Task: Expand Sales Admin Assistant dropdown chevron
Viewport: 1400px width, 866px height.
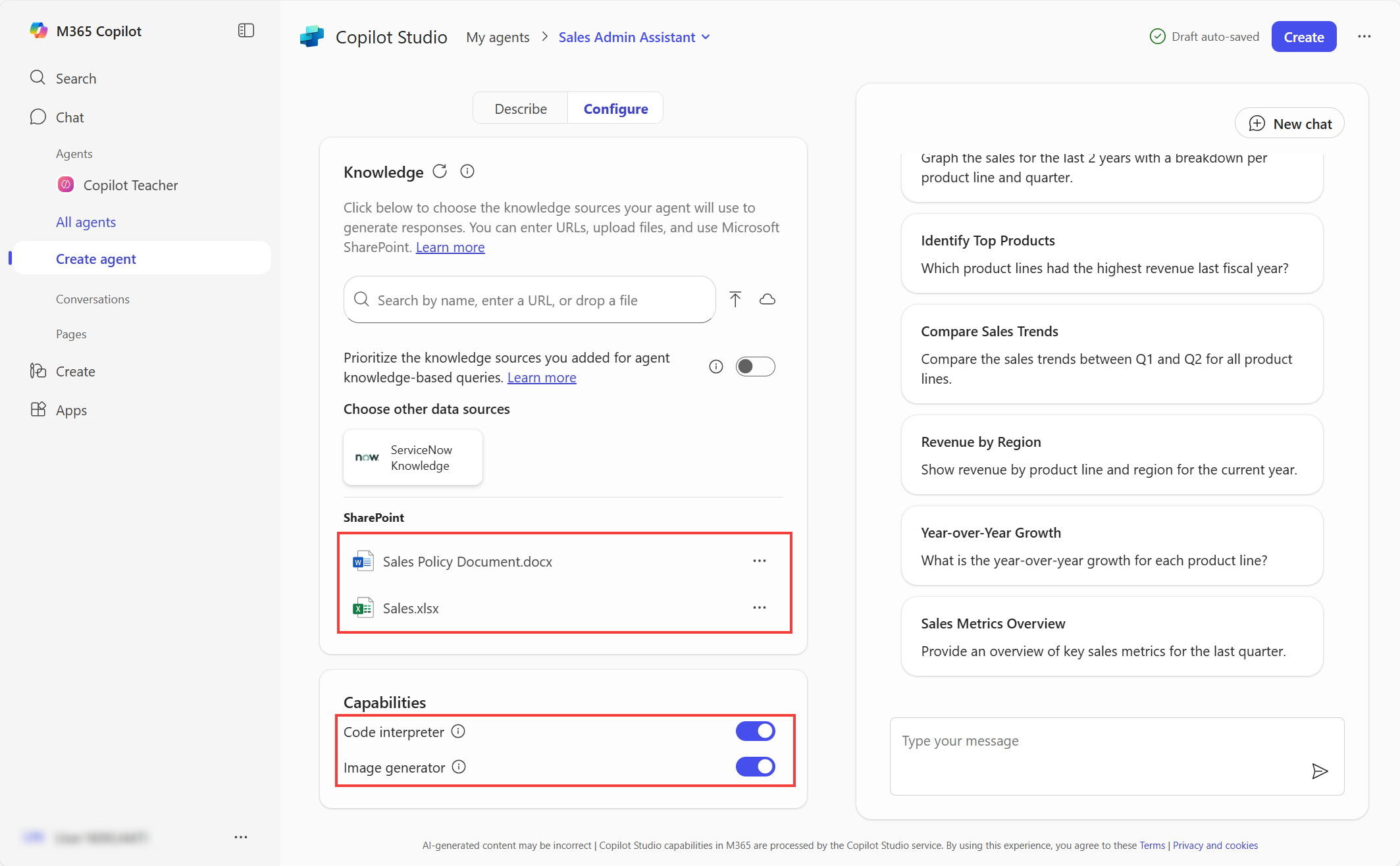Action: [x=706, y=38]
